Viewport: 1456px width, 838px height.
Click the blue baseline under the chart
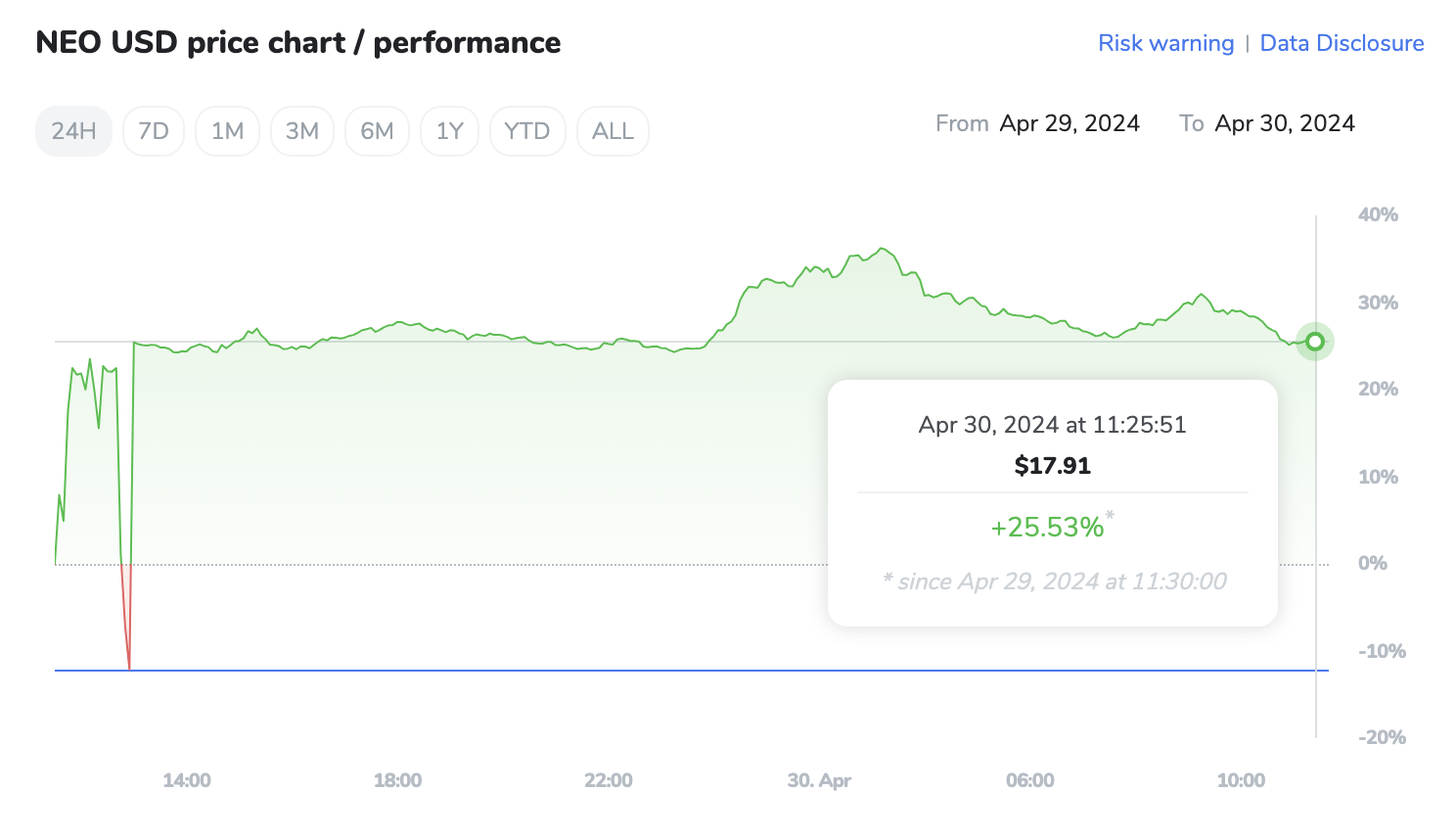click(685, 671)
